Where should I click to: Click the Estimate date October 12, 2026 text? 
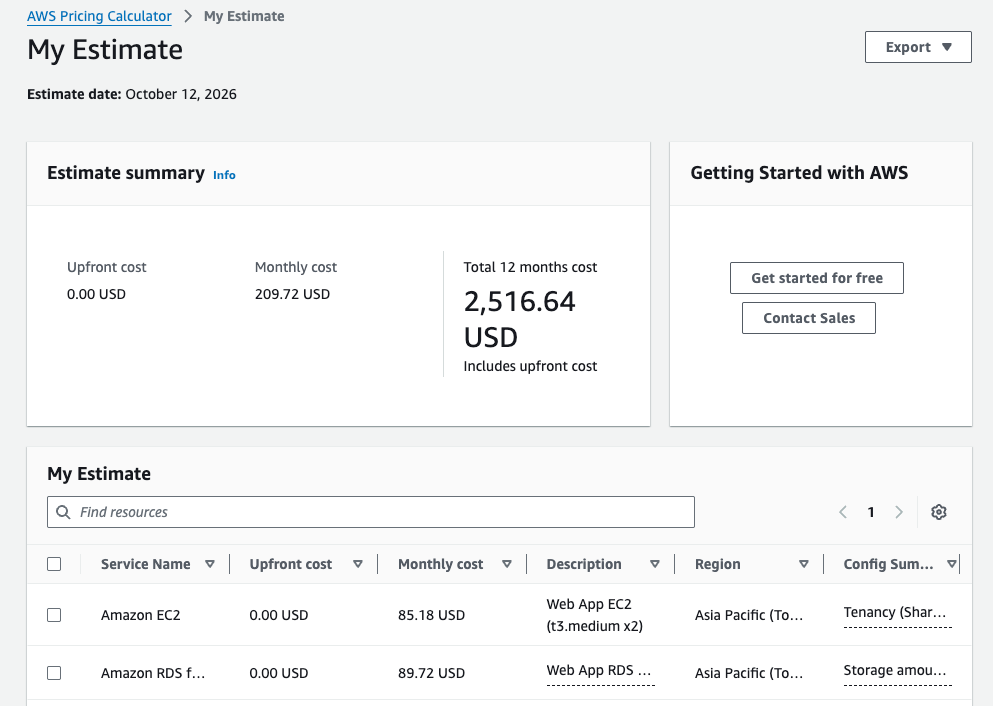coord(132,94)
